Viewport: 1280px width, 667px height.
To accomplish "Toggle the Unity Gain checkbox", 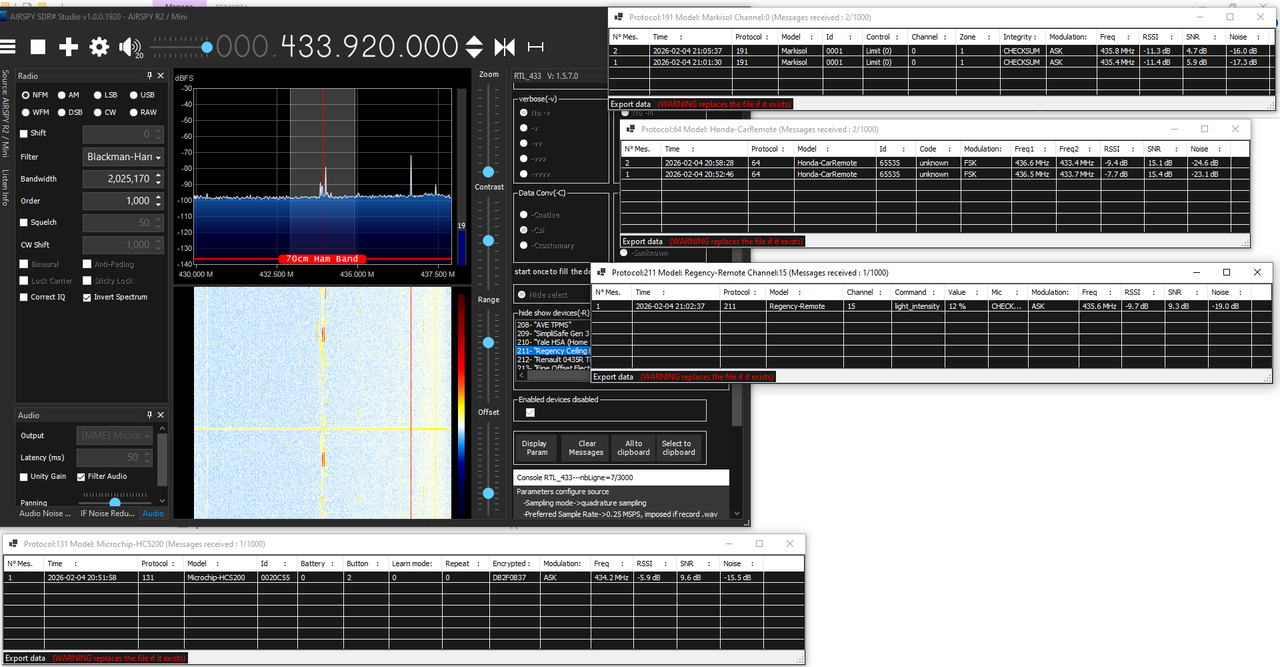I will pos(25,476).
